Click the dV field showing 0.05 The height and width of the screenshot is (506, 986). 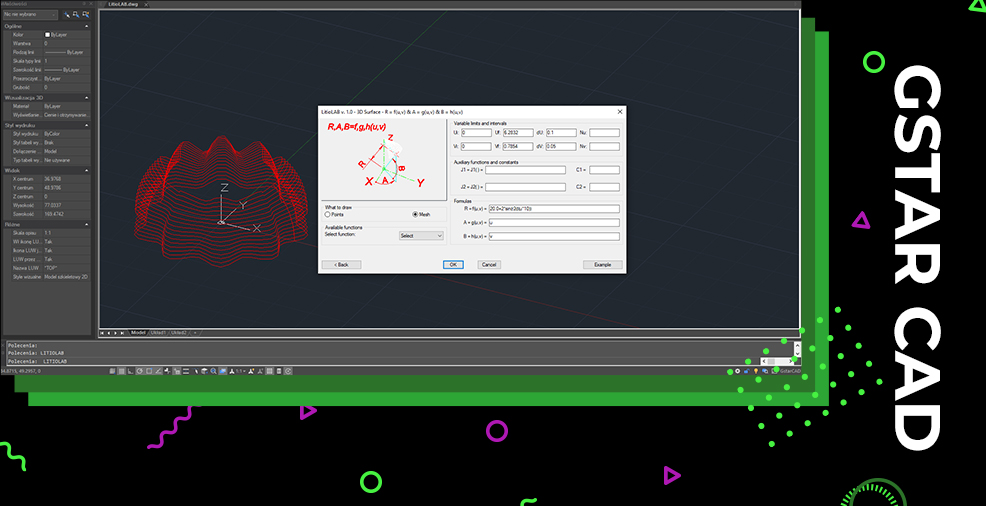[x=561, y=146]
